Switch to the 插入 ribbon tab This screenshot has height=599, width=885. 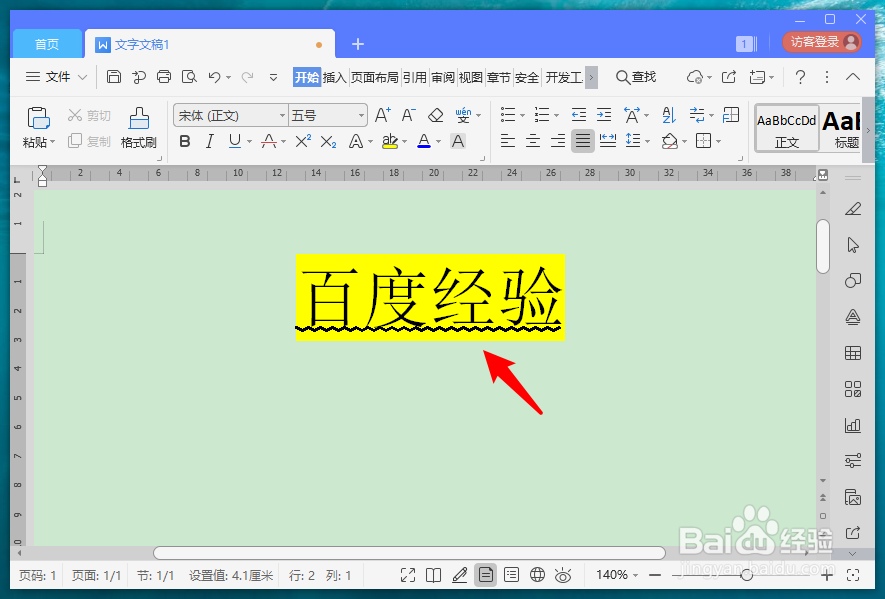pyautogui.click(x=334, y=77)
